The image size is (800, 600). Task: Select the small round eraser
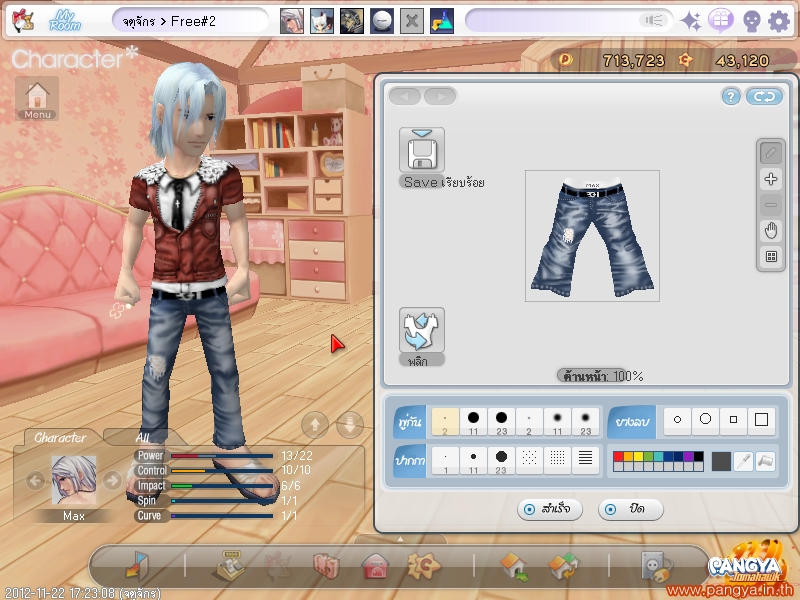[677, 419]
